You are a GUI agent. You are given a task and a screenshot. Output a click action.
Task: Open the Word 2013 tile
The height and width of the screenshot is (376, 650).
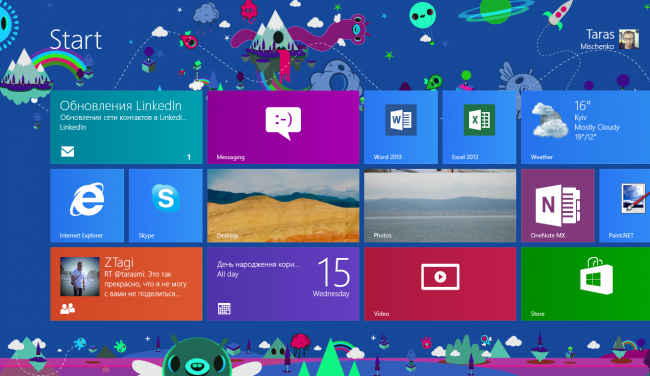click(401, 127)
